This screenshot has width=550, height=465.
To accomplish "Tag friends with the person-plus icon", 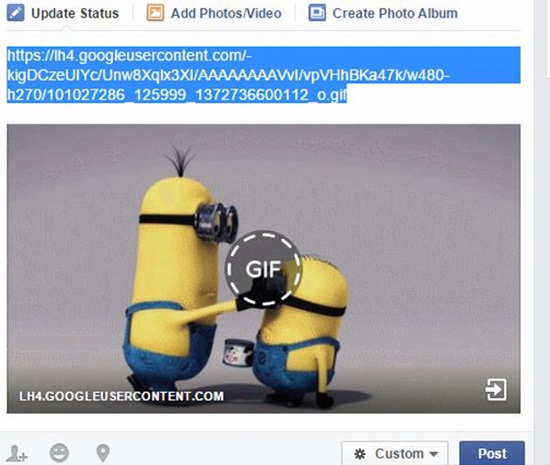I will (17, 453).
